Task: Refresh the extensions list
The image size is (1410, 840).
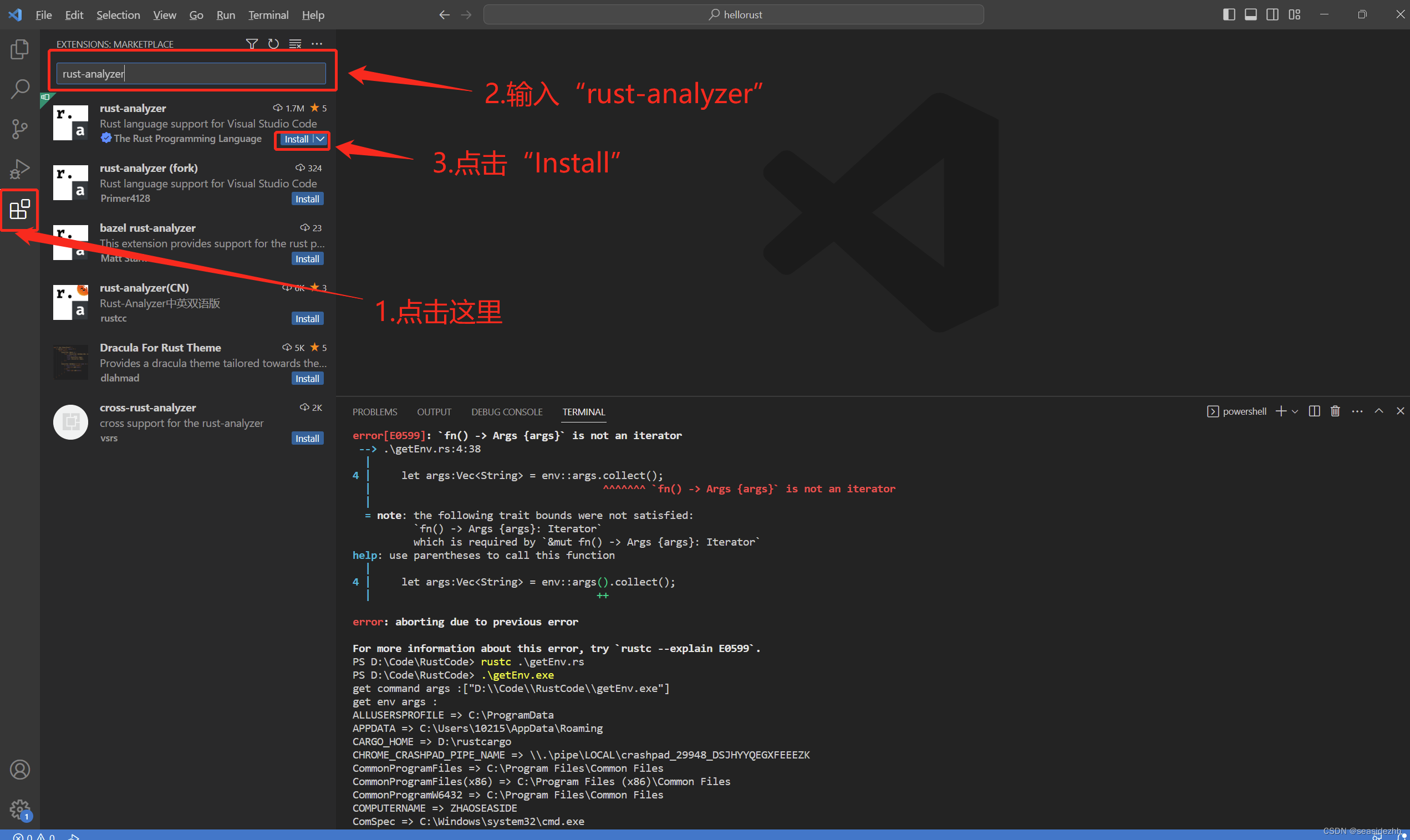Action: pos(273,44)
